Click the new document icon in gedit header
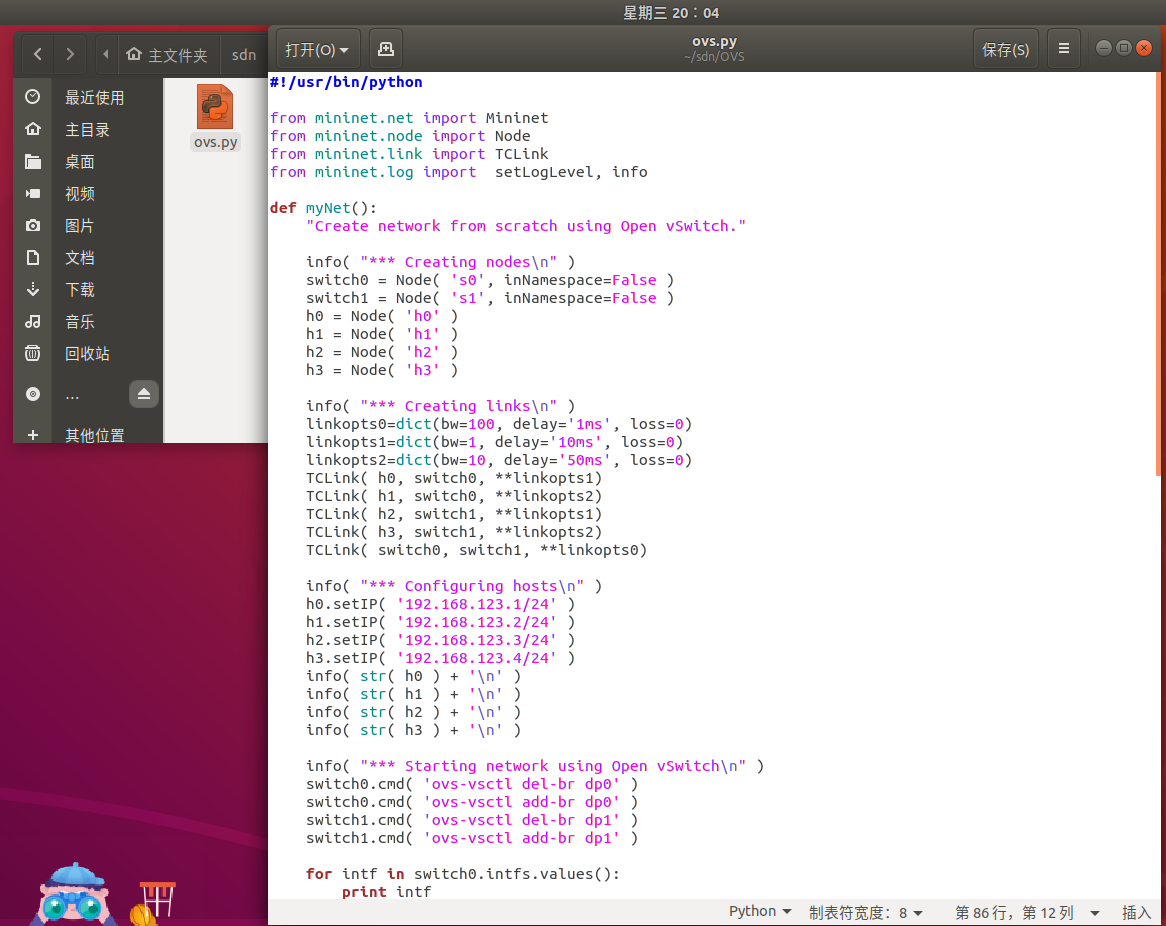Screen dimensions: 1166x926 385,49
